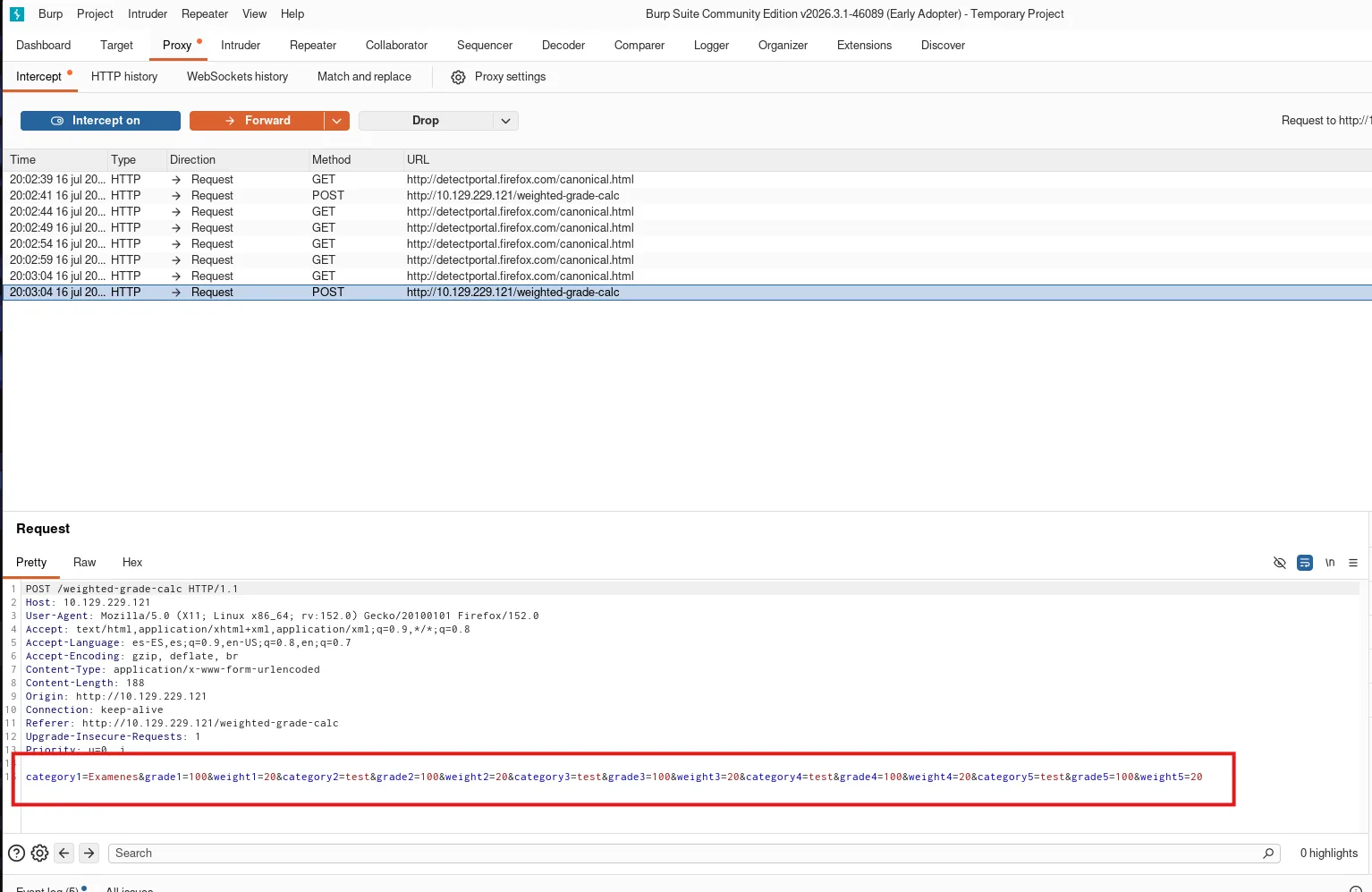This screenshot has height=892, width=1372.
Task: Jump to the next search match with the right arrow
Action: (89, 854)
